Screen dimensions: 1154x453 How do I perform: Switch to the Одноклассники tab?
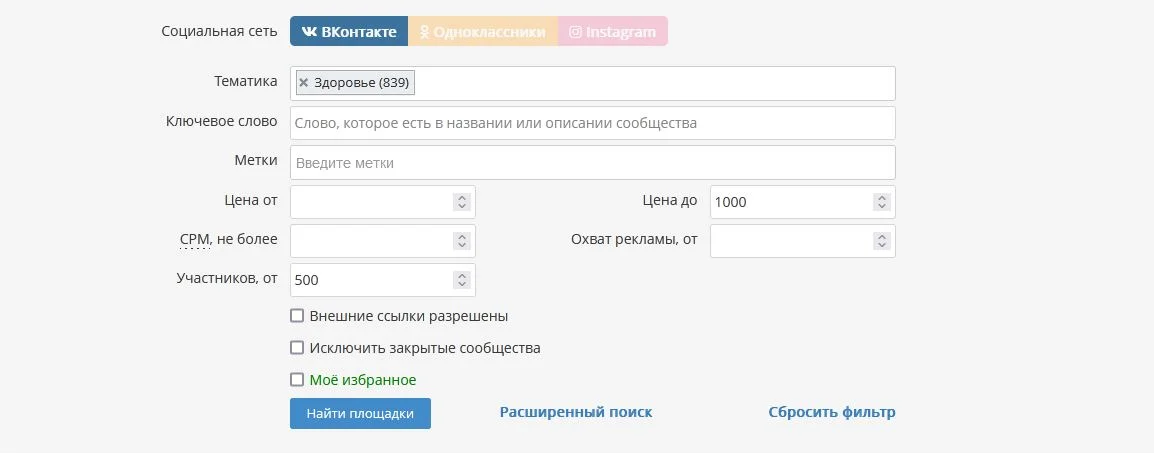tap(483, 32)
